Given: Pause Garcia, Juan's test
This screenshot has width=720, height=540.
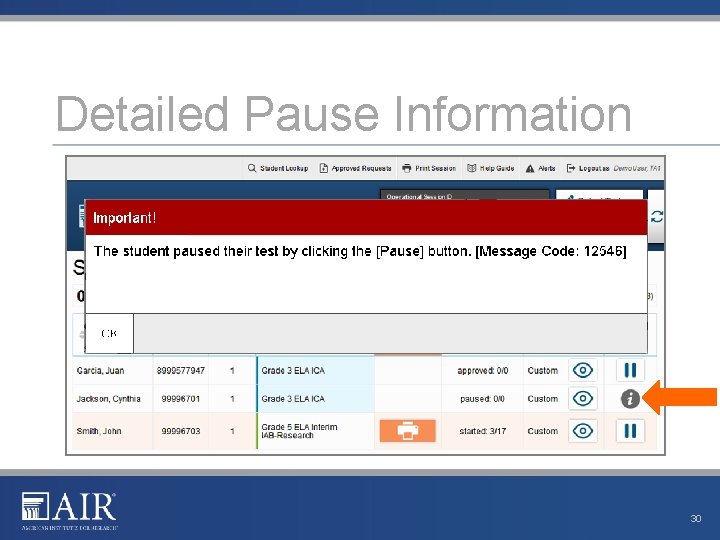Looking at the screenshot, I should coord(630,370).
